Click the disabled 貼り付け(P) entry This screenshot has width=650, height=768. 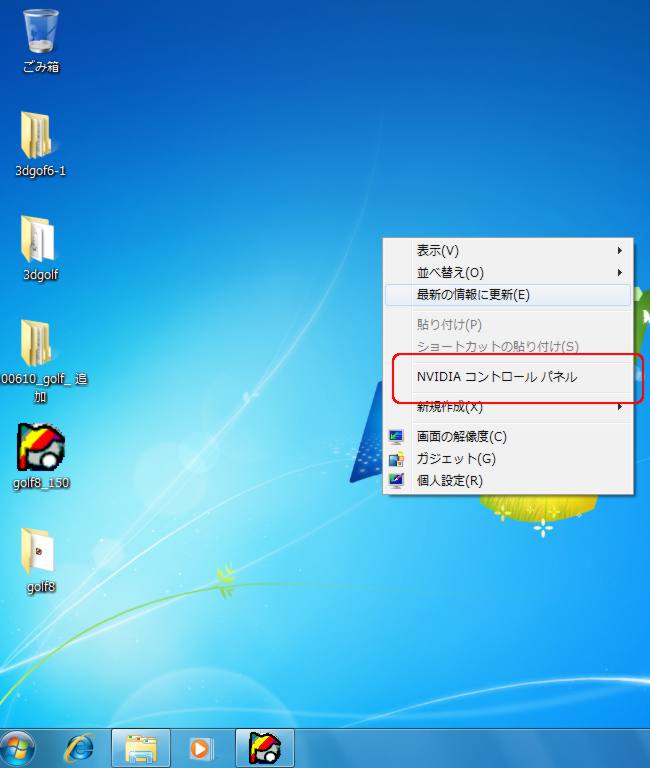(x=508, y=324)
